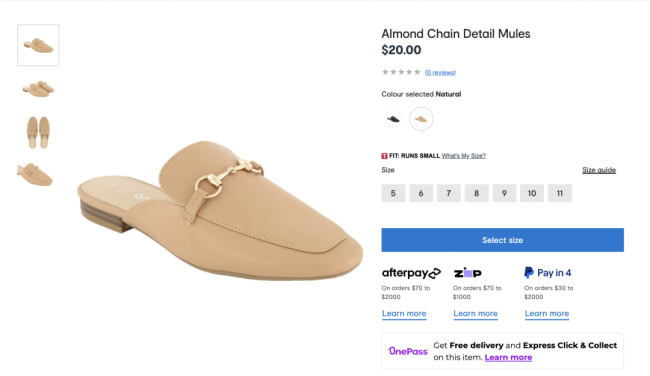Select the black colour swatch
The image size is (650, 376).
(x=393, y=119)
